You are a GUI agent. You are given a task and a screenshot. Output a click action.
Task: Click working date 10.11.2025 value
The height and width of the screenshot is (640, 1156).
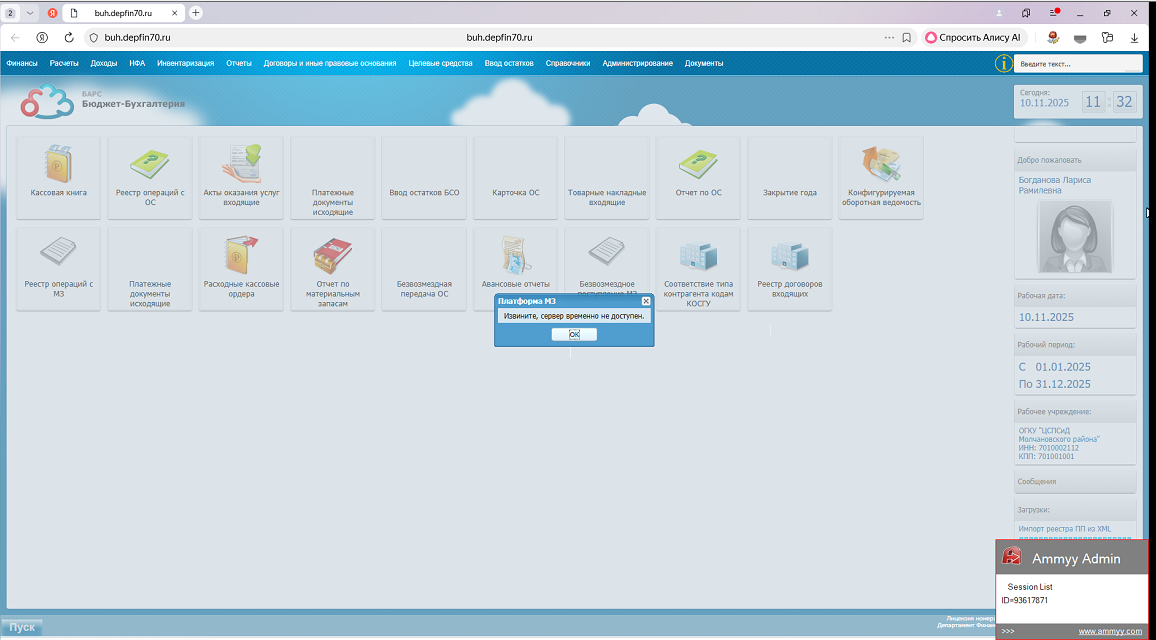pyautogui.click(x=1046, y=317)
